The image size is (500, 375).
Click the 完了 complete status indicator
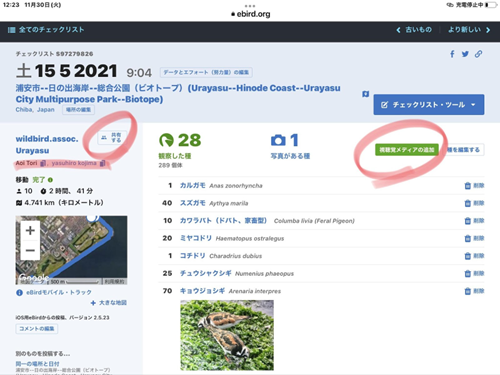tap(42, 180)
